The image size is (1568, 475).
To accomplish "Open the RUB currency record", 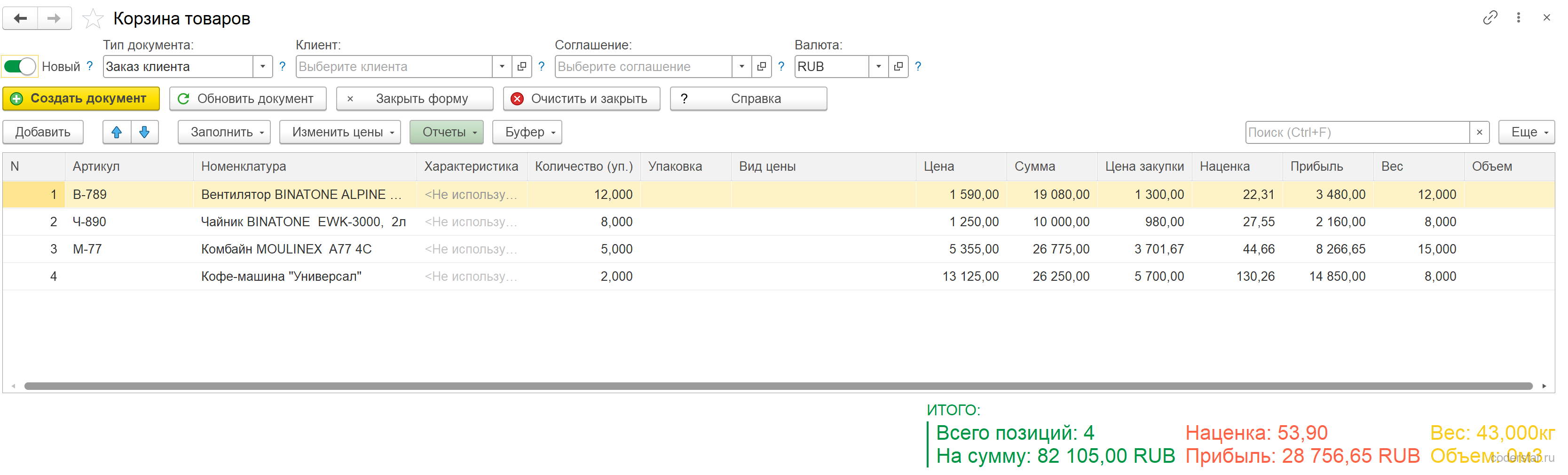I will pyautogui.click(x=898, y=66).
